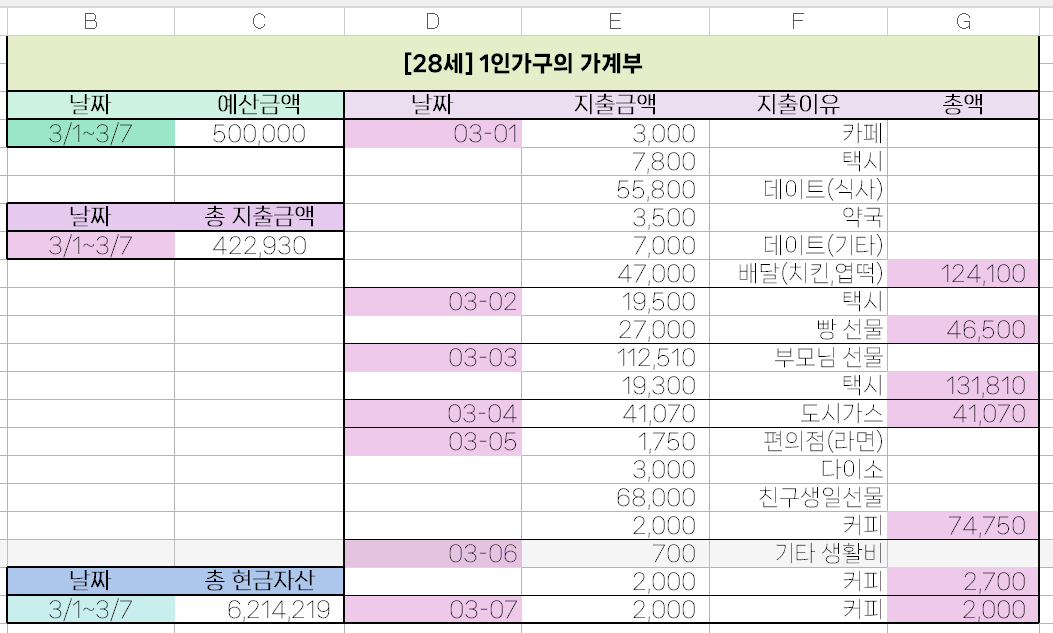Select the budget value 500,000 cell

tap(259, 133)
